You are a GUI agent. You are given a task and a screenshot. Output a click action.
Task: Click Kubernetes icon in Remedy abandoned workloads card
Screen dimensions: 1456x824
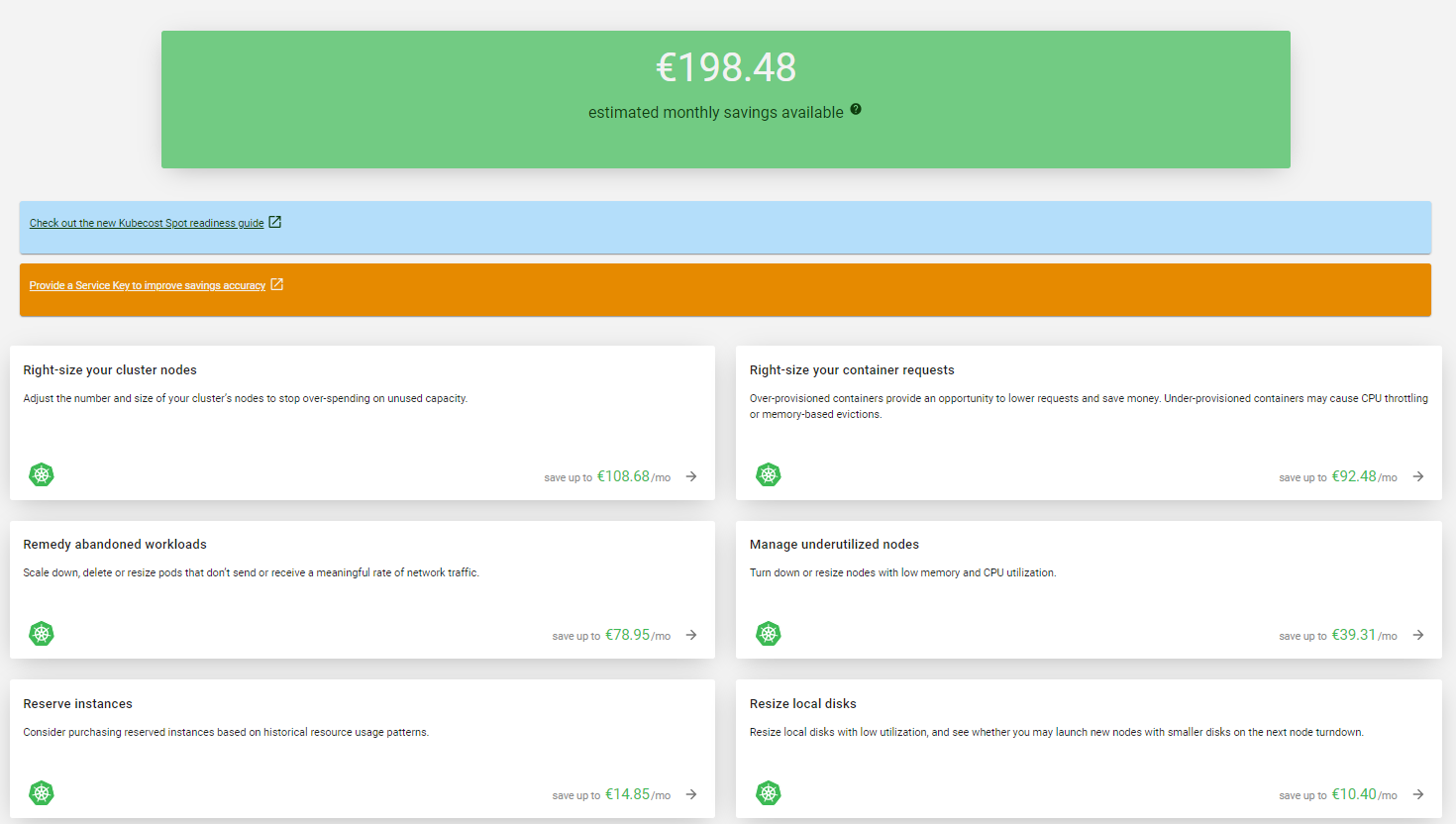pos(42,634)
